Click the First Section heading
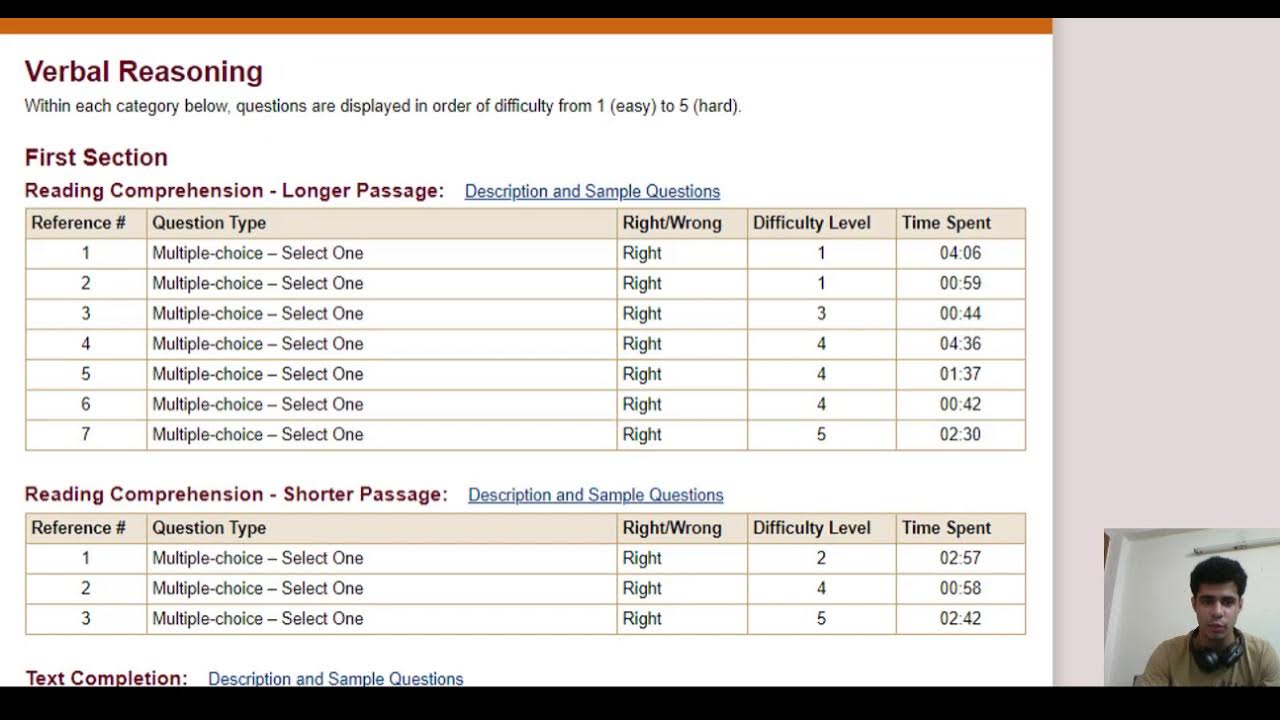Viewport: 1280px width, 720px height. point(96,158)
